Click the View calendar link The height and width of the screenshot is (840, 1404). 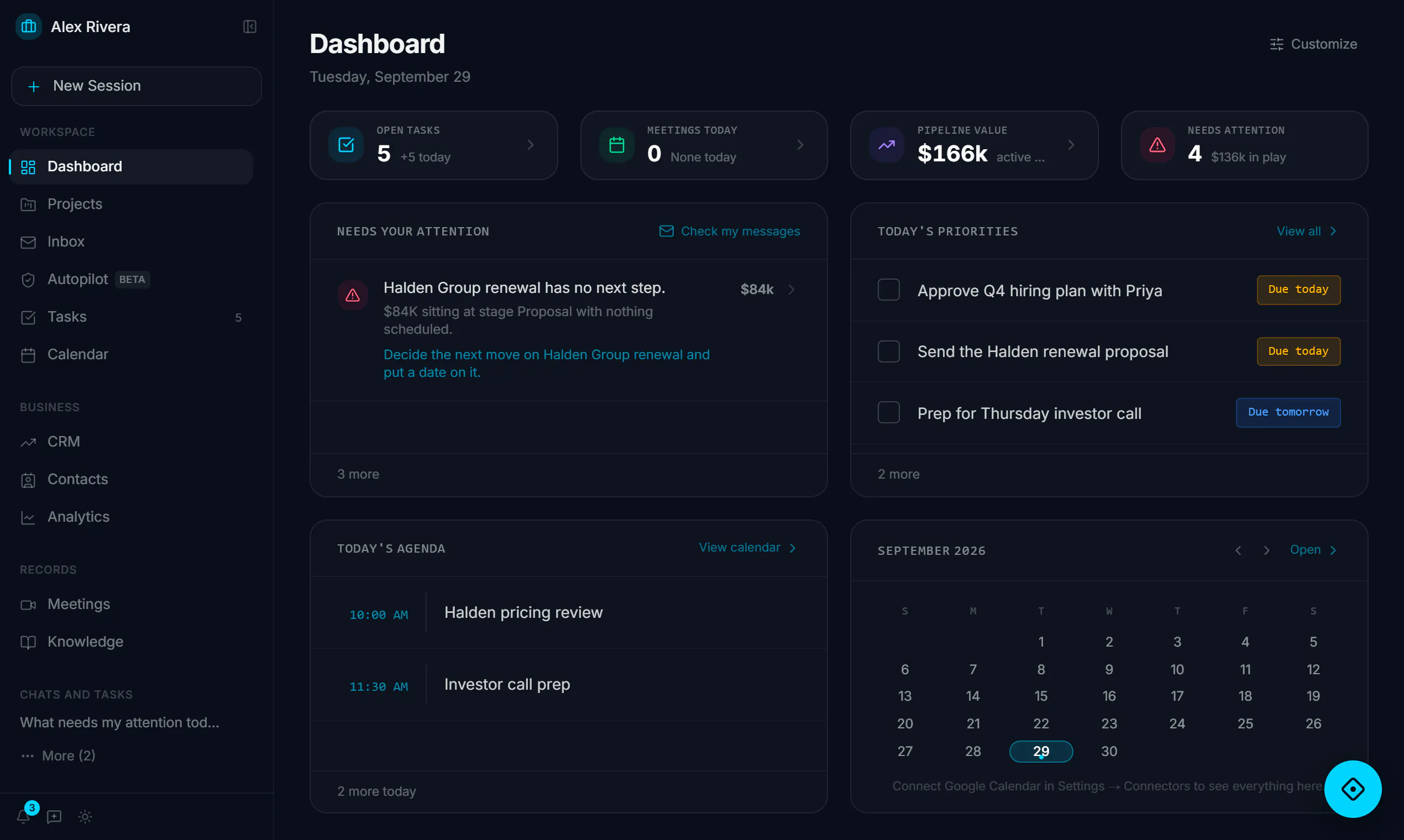click(747, 547)
